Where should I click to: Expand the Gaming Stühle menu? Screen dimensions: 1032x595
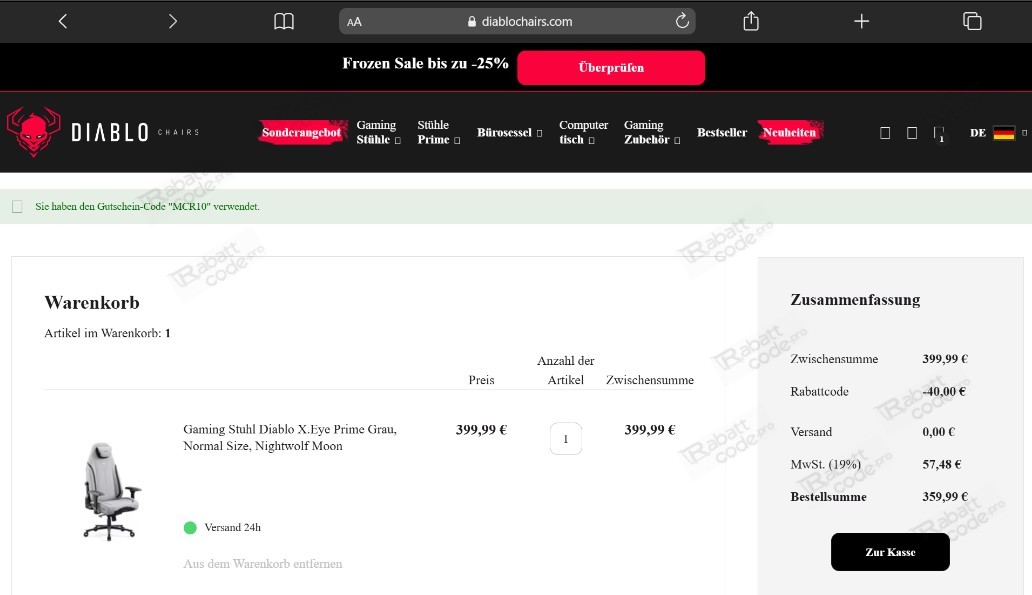click(377, 132)
